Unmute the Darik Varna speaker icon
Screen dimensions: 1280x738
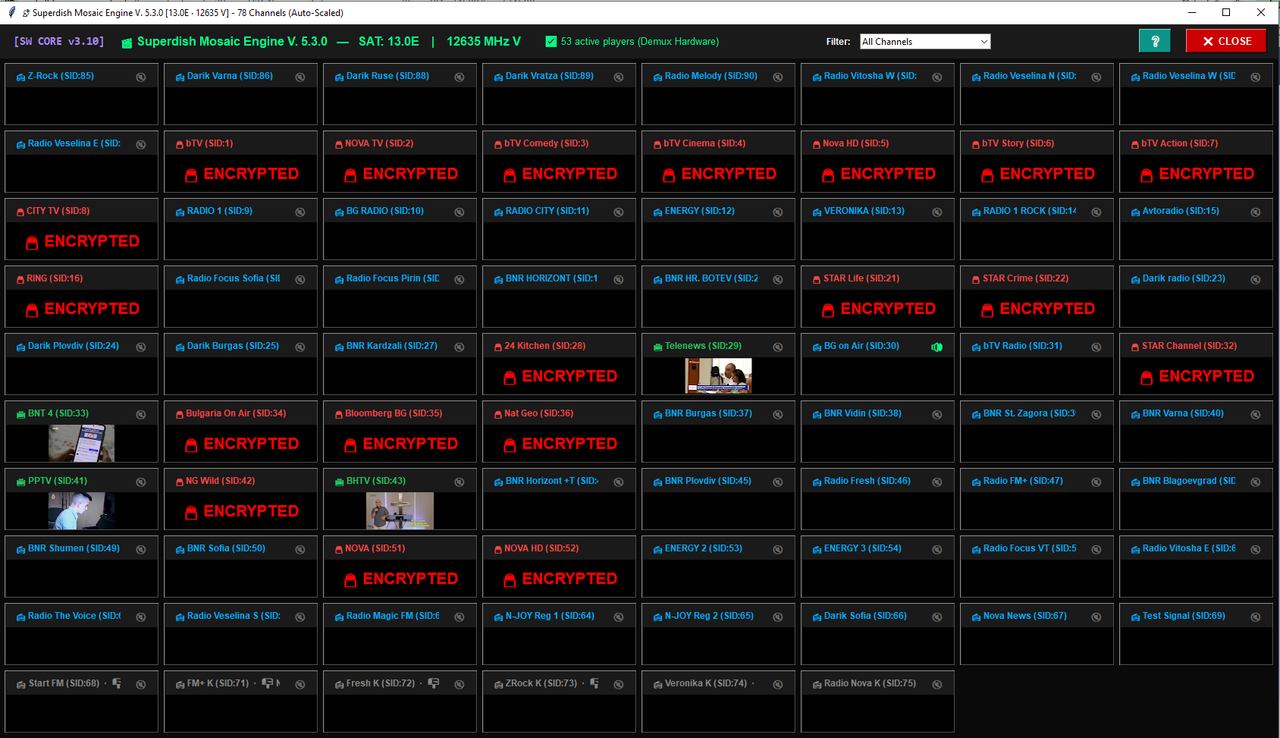300,77
